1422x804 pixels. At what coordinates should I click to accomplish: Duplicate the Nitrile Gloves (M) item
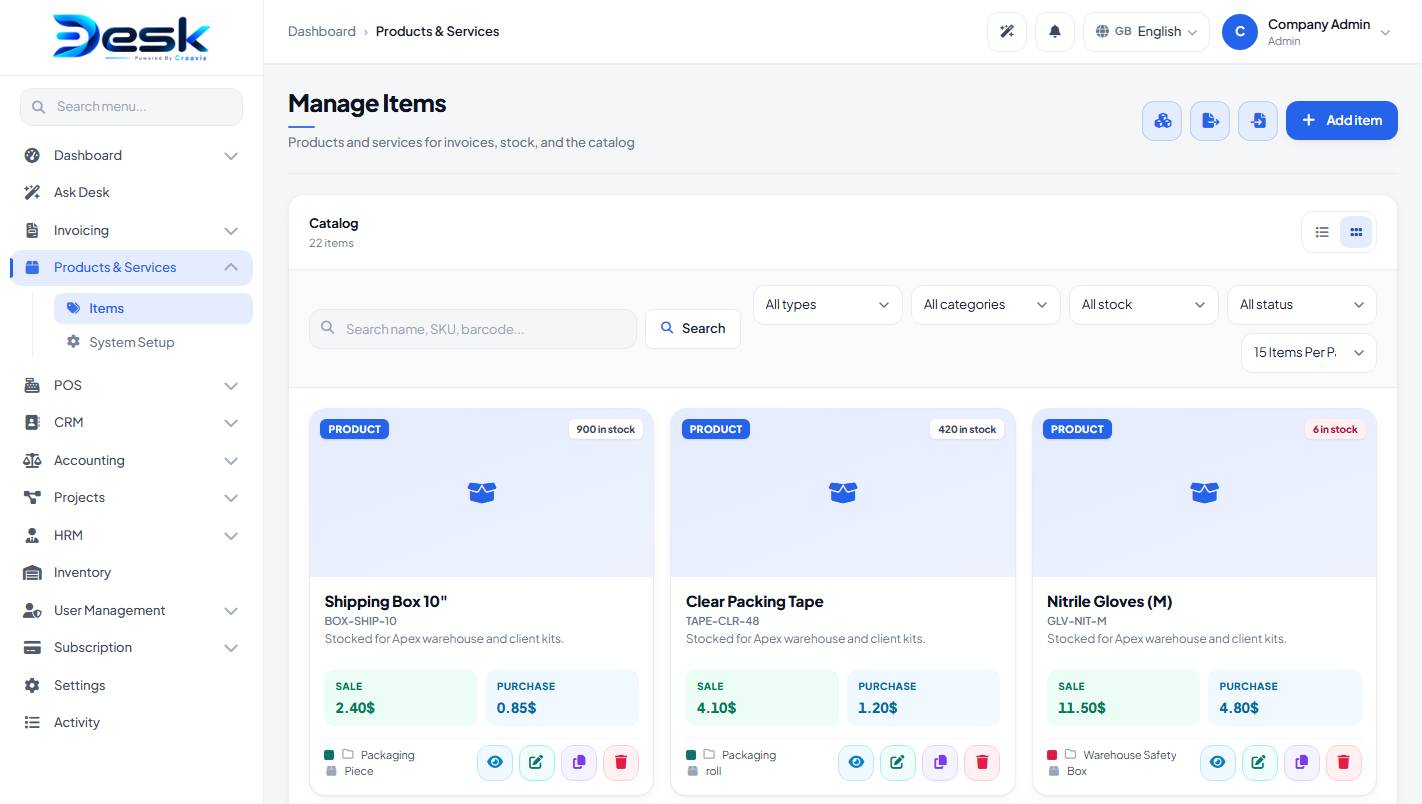(x=1301, y=763)
